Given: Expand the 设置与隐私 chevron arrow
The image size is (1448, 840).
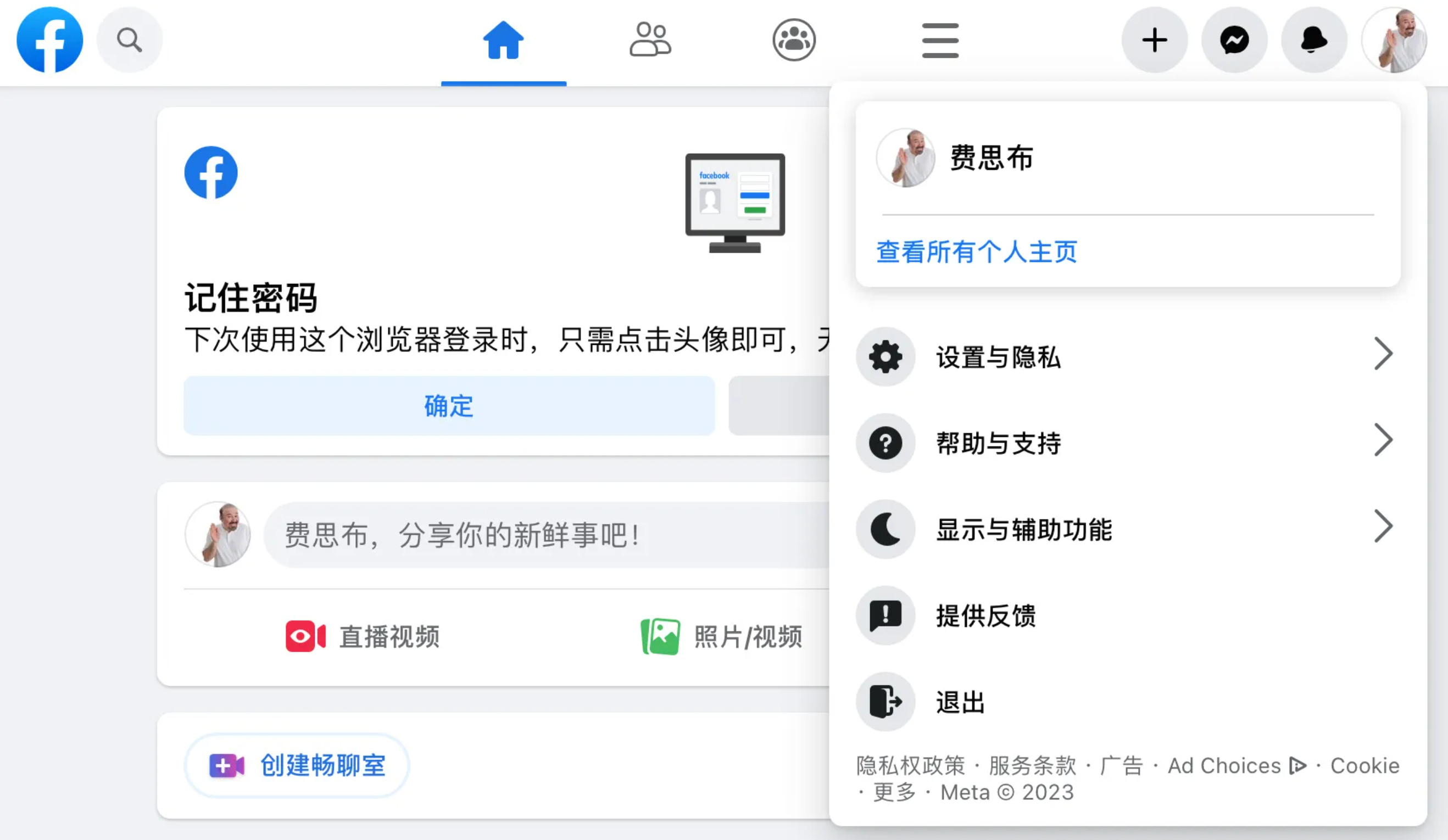Looking at the screenshot, I should click(1383, 354).
